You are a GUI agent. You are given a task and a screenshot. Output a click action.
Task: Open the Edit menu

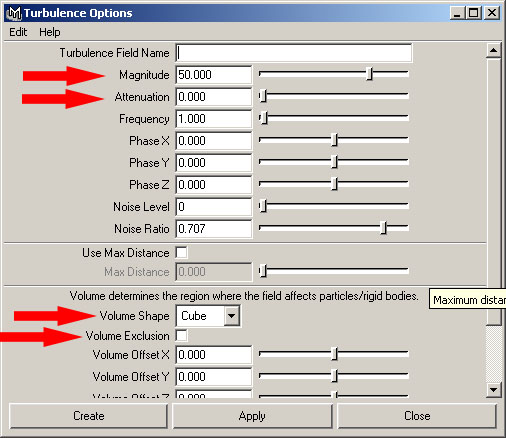pos(18,32)
